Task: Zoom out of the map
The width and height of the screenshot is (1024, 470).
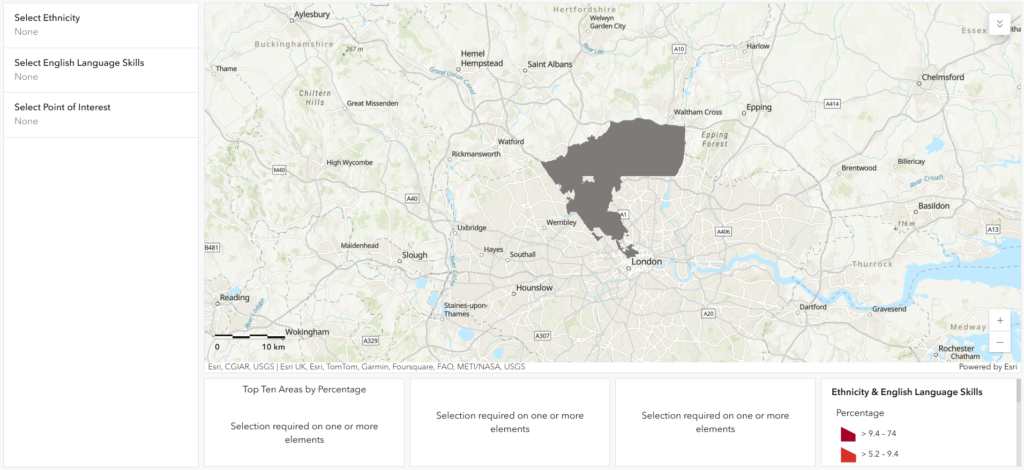Action: pyautogui.click(x=1000, y=341)
